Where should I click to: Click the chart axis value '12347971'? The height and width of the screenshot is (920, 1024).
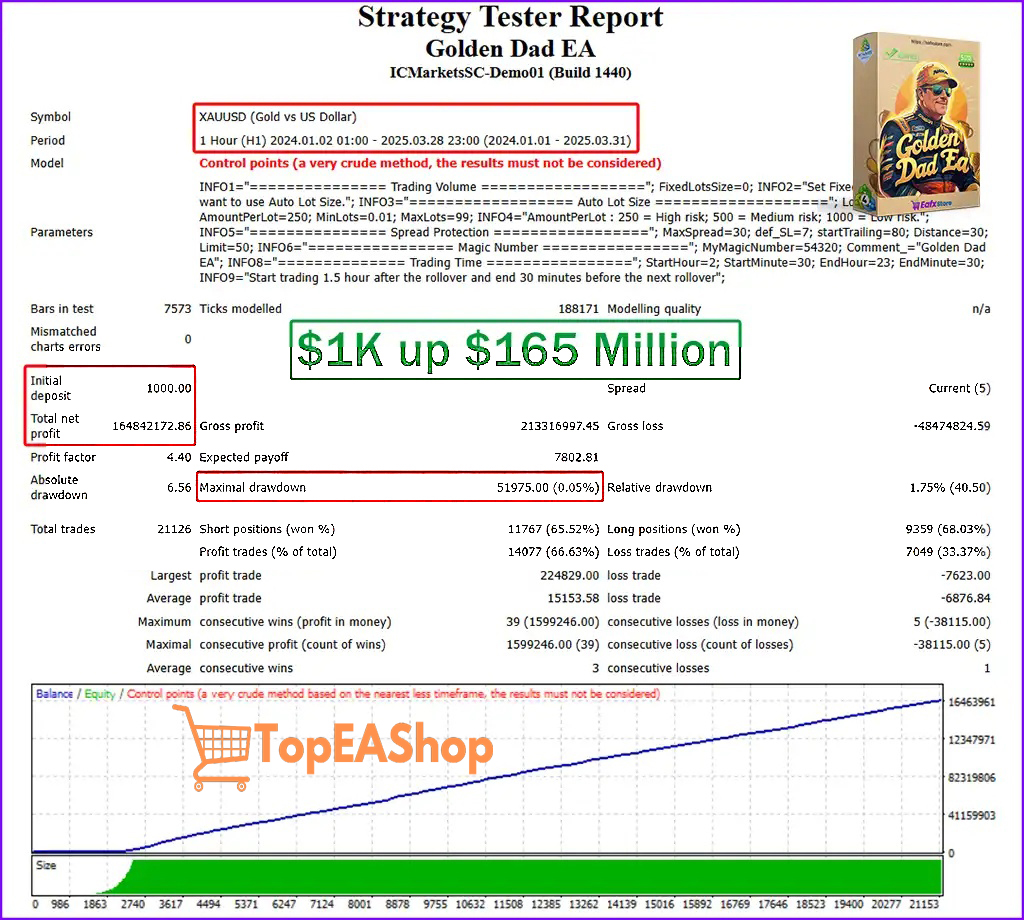972,740
